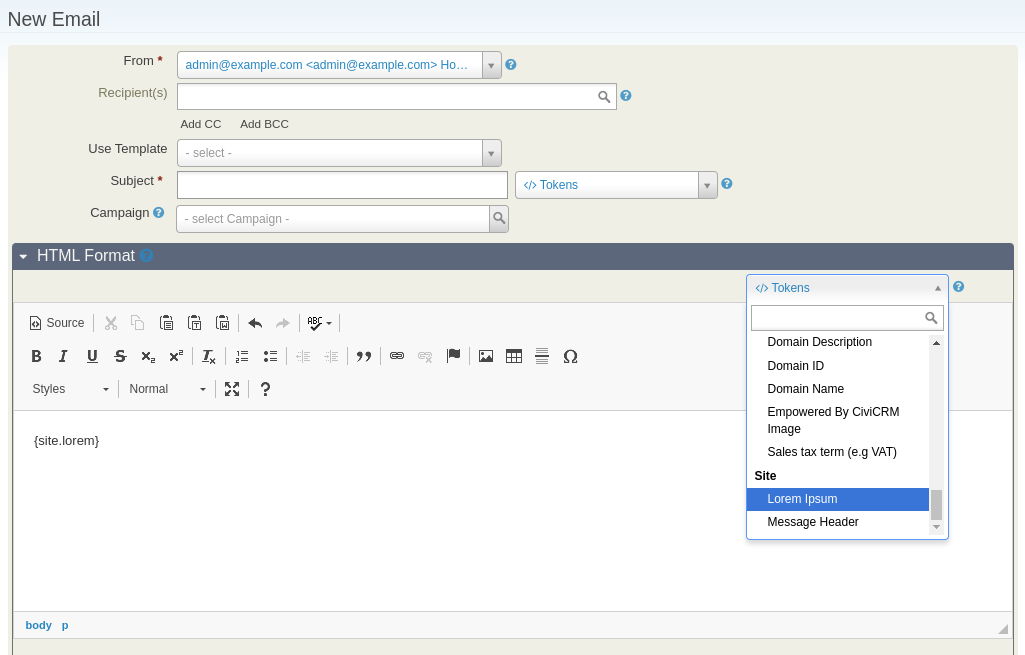Toggle strikethrough formatting

coord(120,356)
